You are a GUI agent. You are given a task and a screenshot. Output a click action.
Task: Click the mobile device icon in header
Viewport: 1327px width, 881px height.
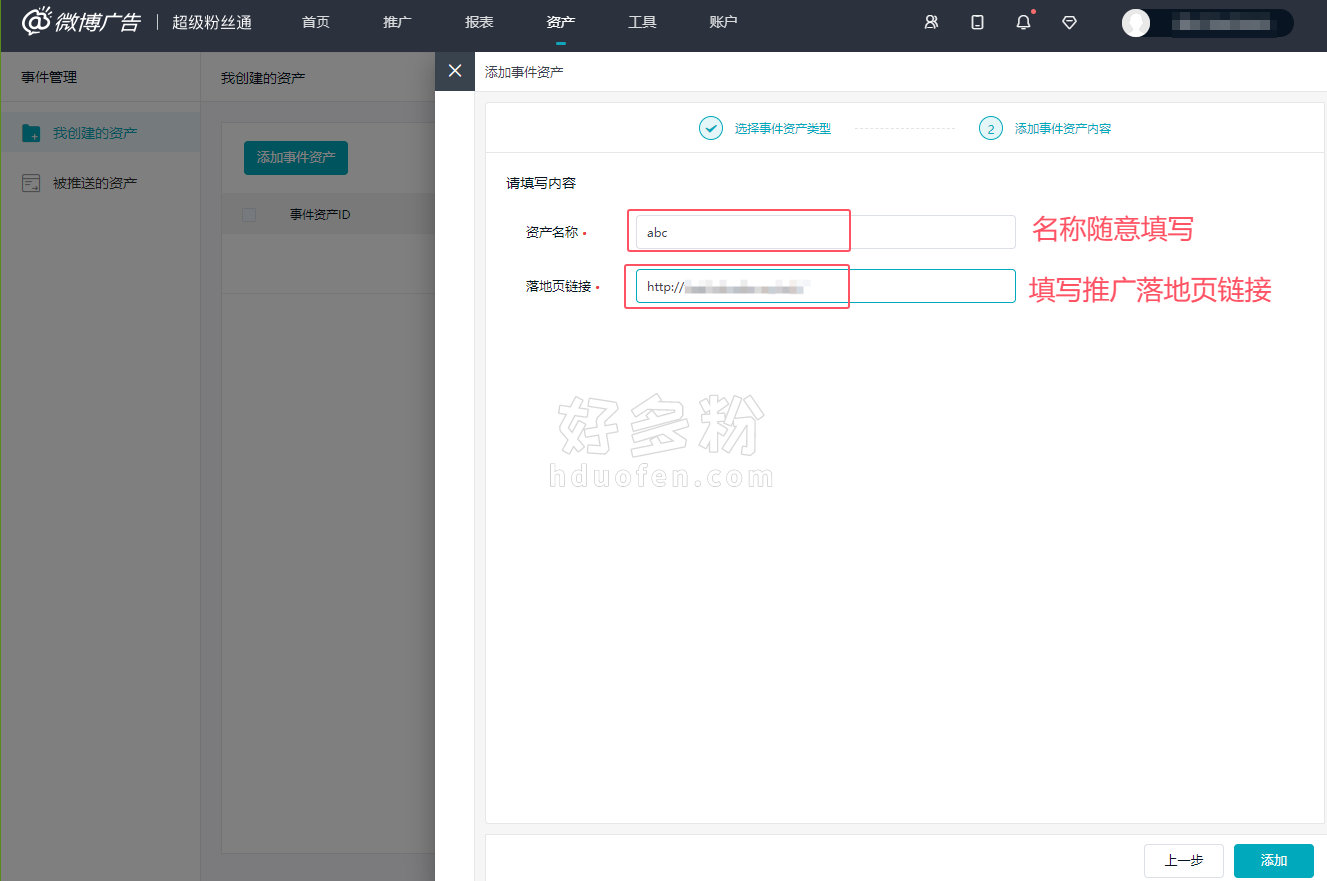pyautogui.click(x=977, y=22)
